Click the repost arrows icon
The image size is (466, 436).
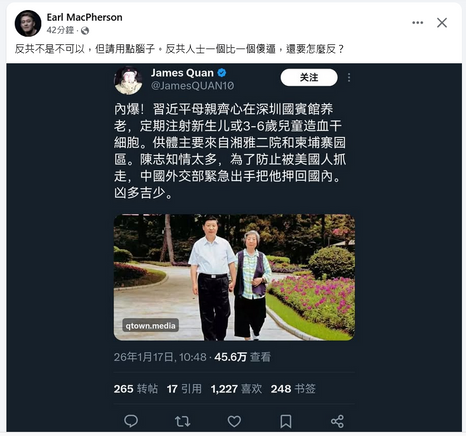point(182,421)
